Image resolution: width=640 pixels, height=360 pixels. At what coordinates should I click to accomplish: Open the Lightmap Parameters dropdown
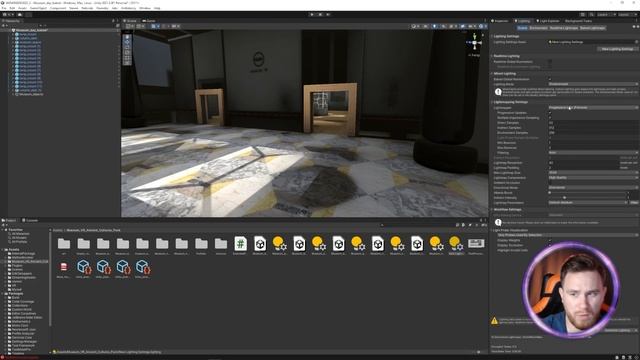click(x=588, y=202)
